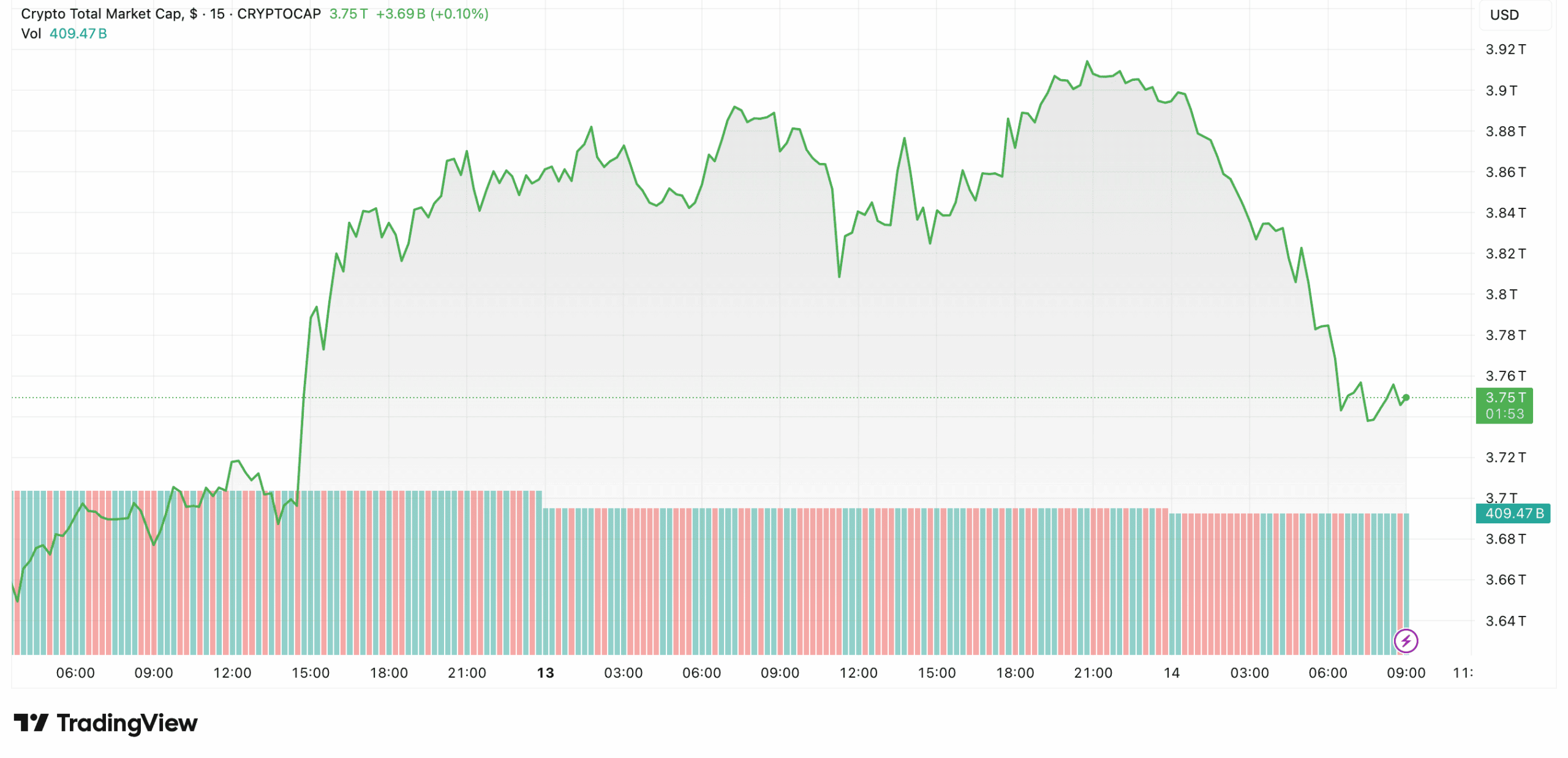
Task: Click the TradingView logo
Action: pyautogui.click(x=105, y=723)
